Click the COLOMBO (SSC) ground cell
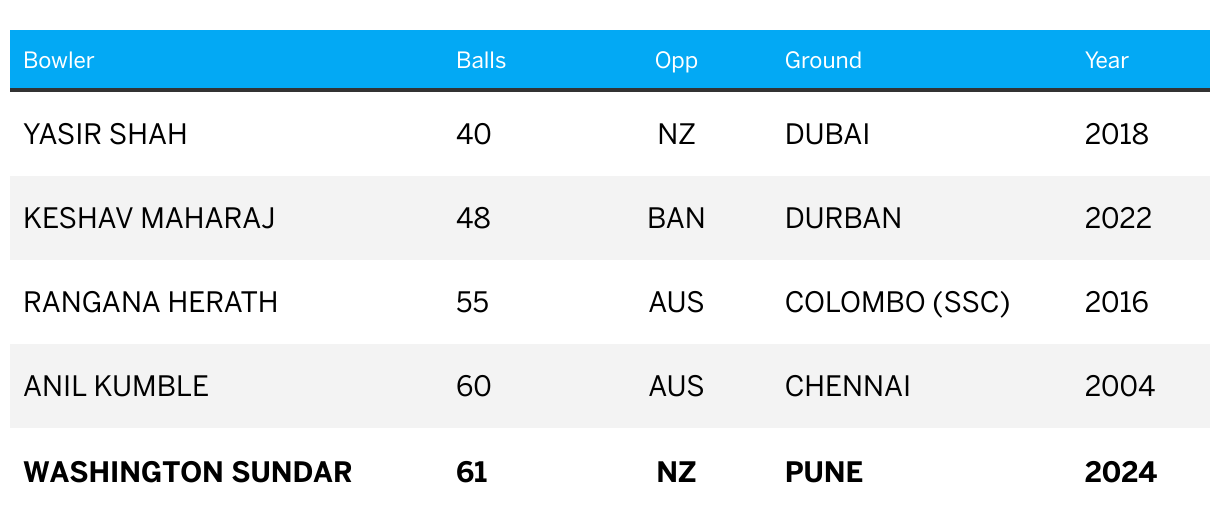Image resolution: width=1220 pixels, height=526 pixels. tap(897, 302)
